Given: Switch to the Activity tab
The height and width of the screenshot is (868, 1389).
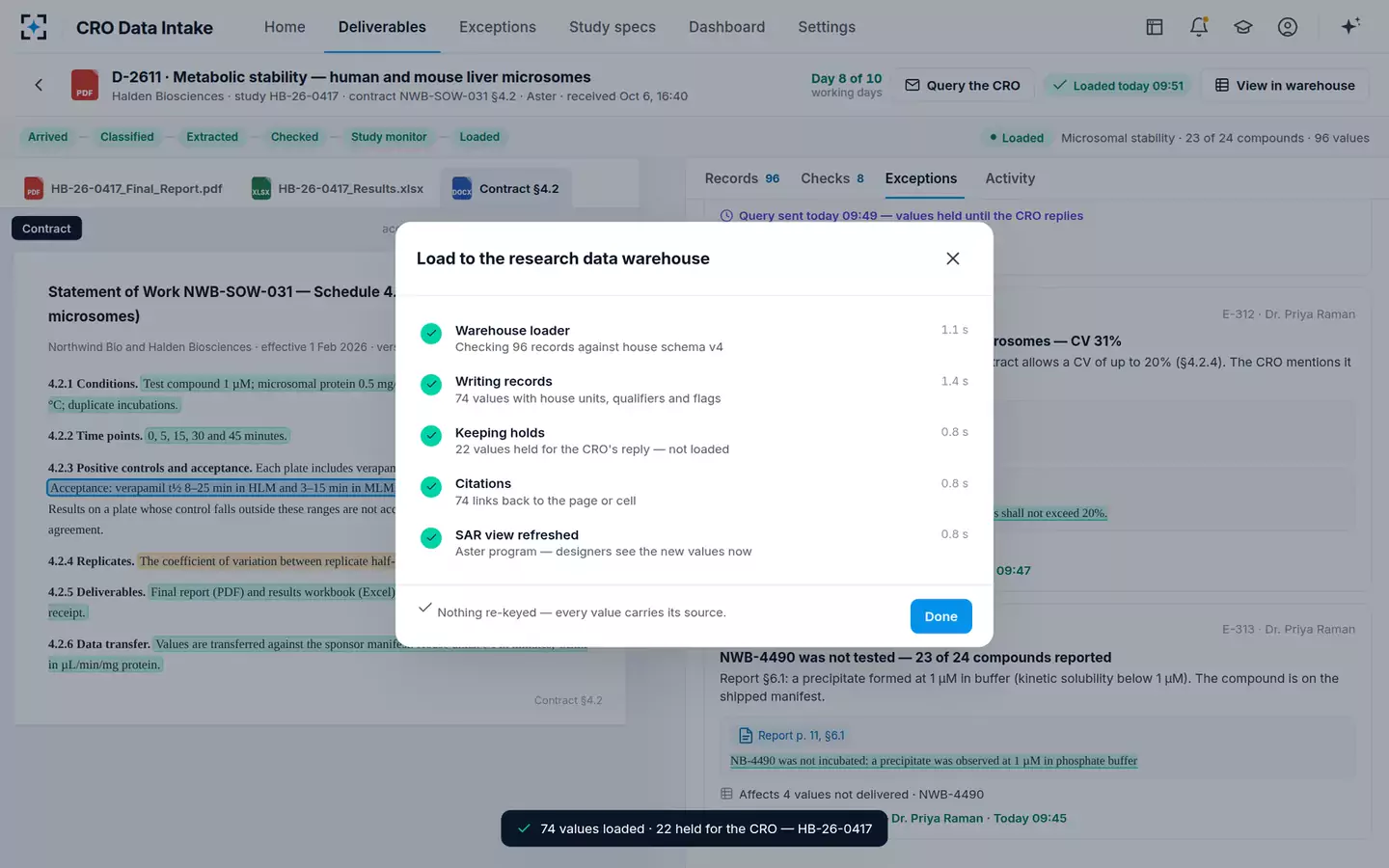Looking at the screenshot, I should 1010,178.
